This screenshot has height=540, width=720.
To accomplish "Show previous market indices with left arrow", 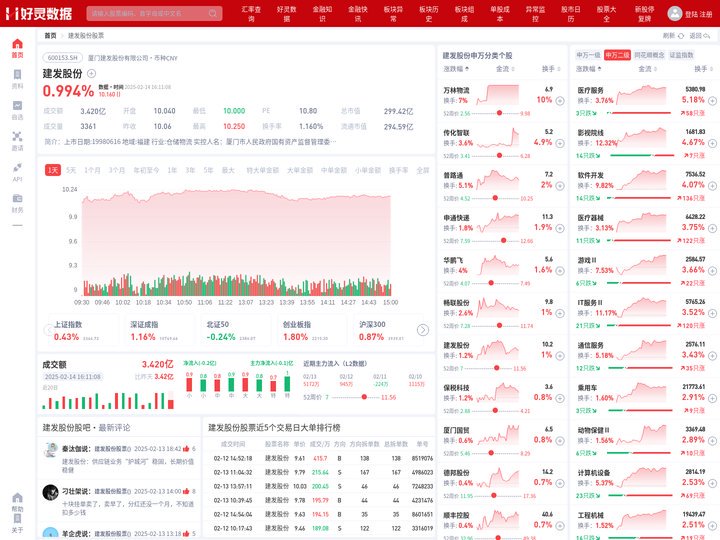I will (48, 330).
